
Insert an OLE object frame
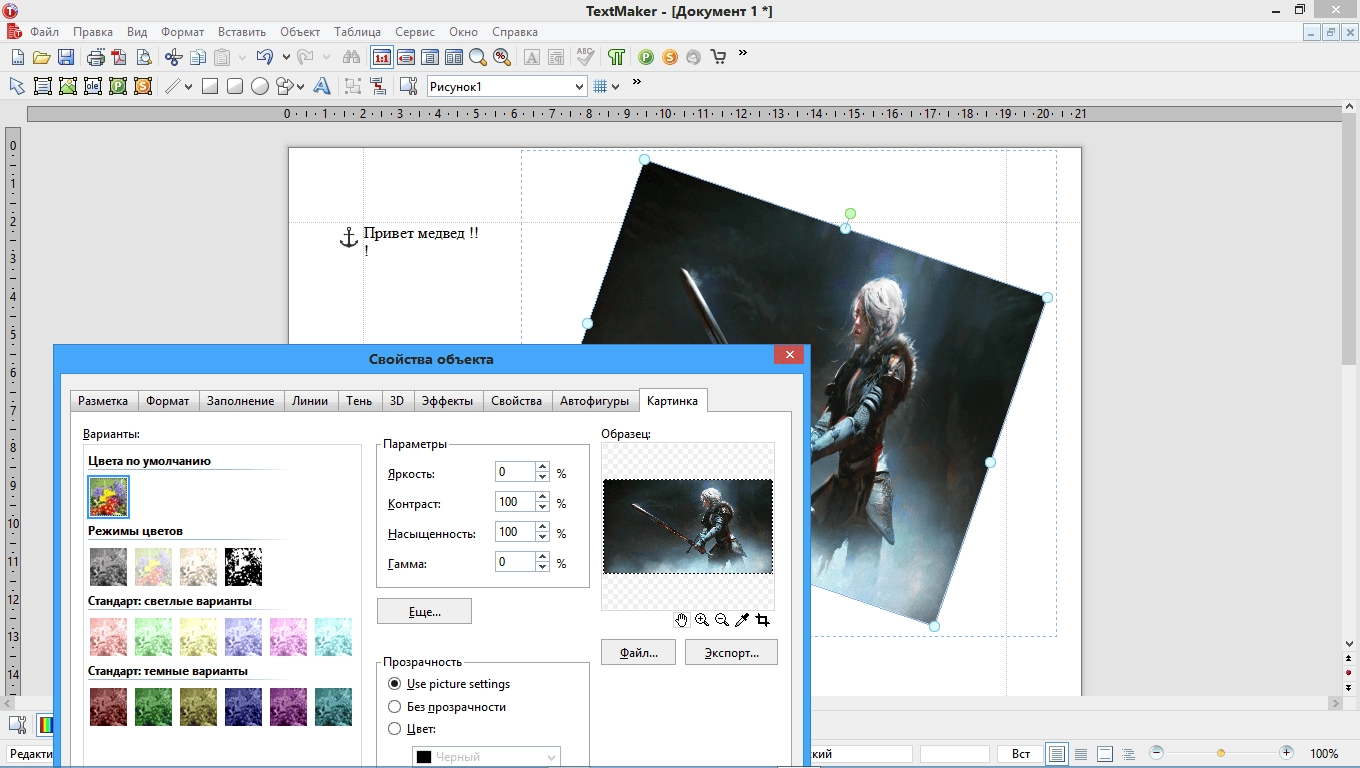click(93, 86)
